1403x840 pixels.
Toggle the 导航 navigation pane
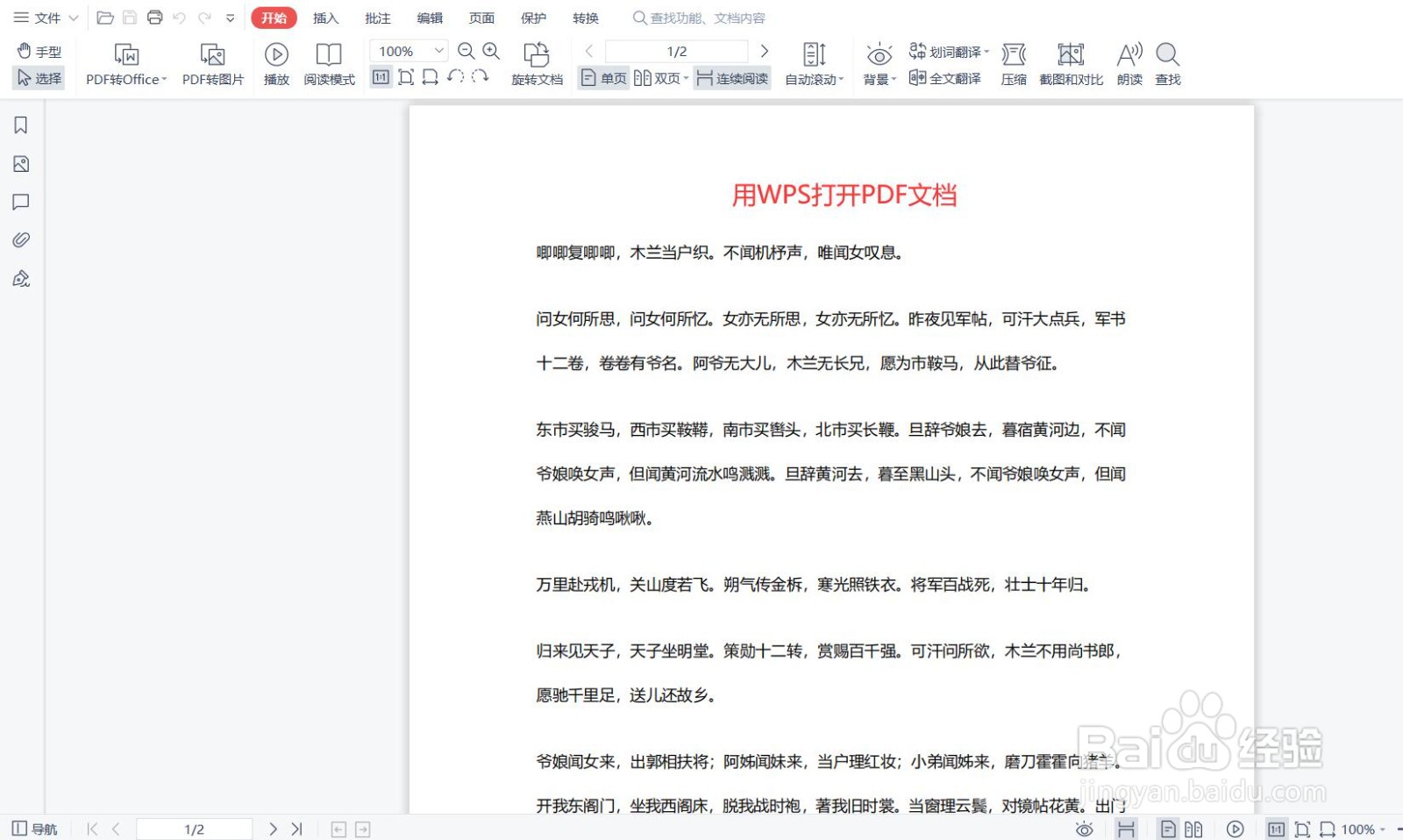click(x=34, y=829)
